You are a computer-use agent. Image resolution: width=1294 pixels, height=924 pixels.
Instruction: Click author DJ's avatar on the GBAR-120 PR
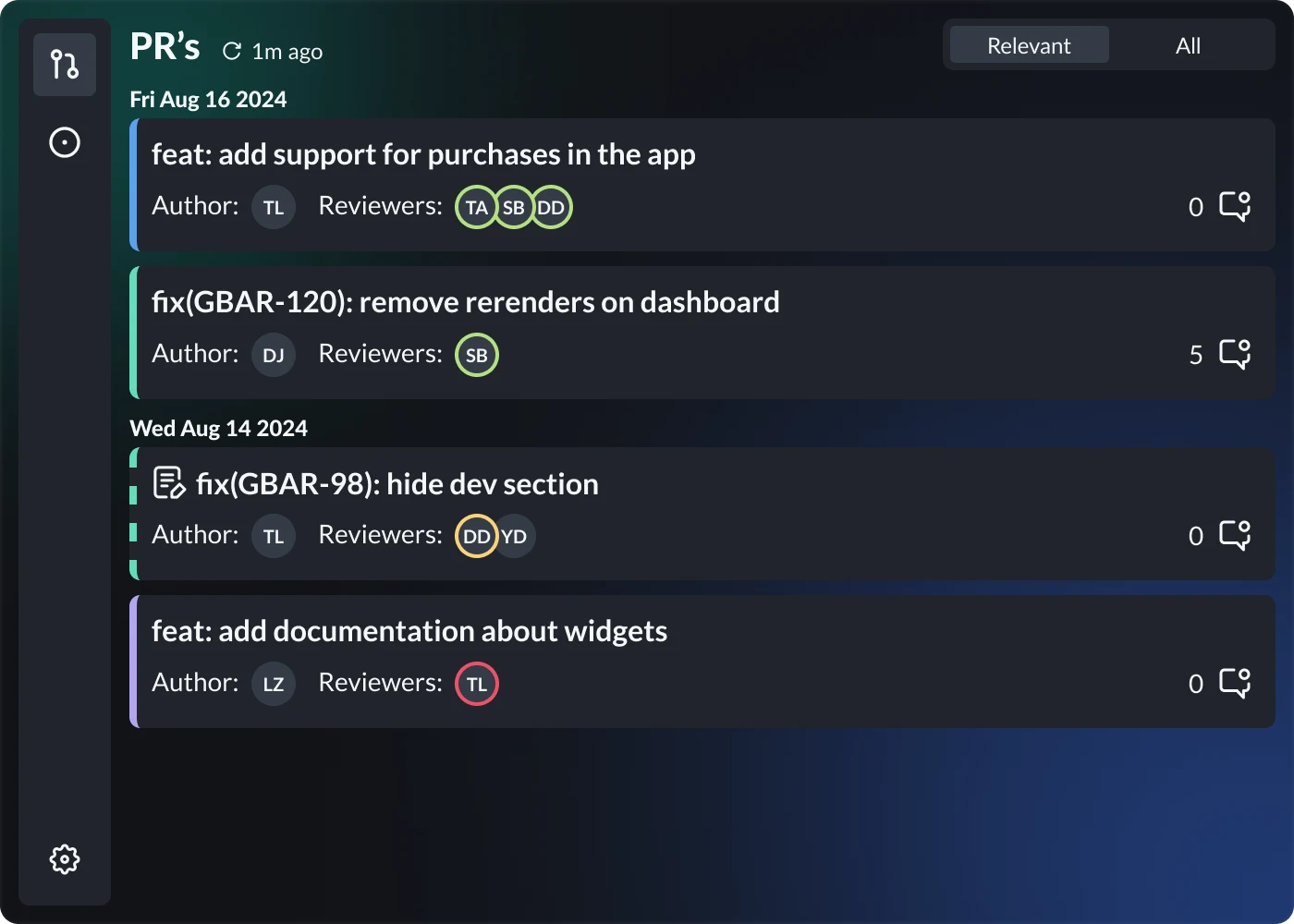coord(274,354)
